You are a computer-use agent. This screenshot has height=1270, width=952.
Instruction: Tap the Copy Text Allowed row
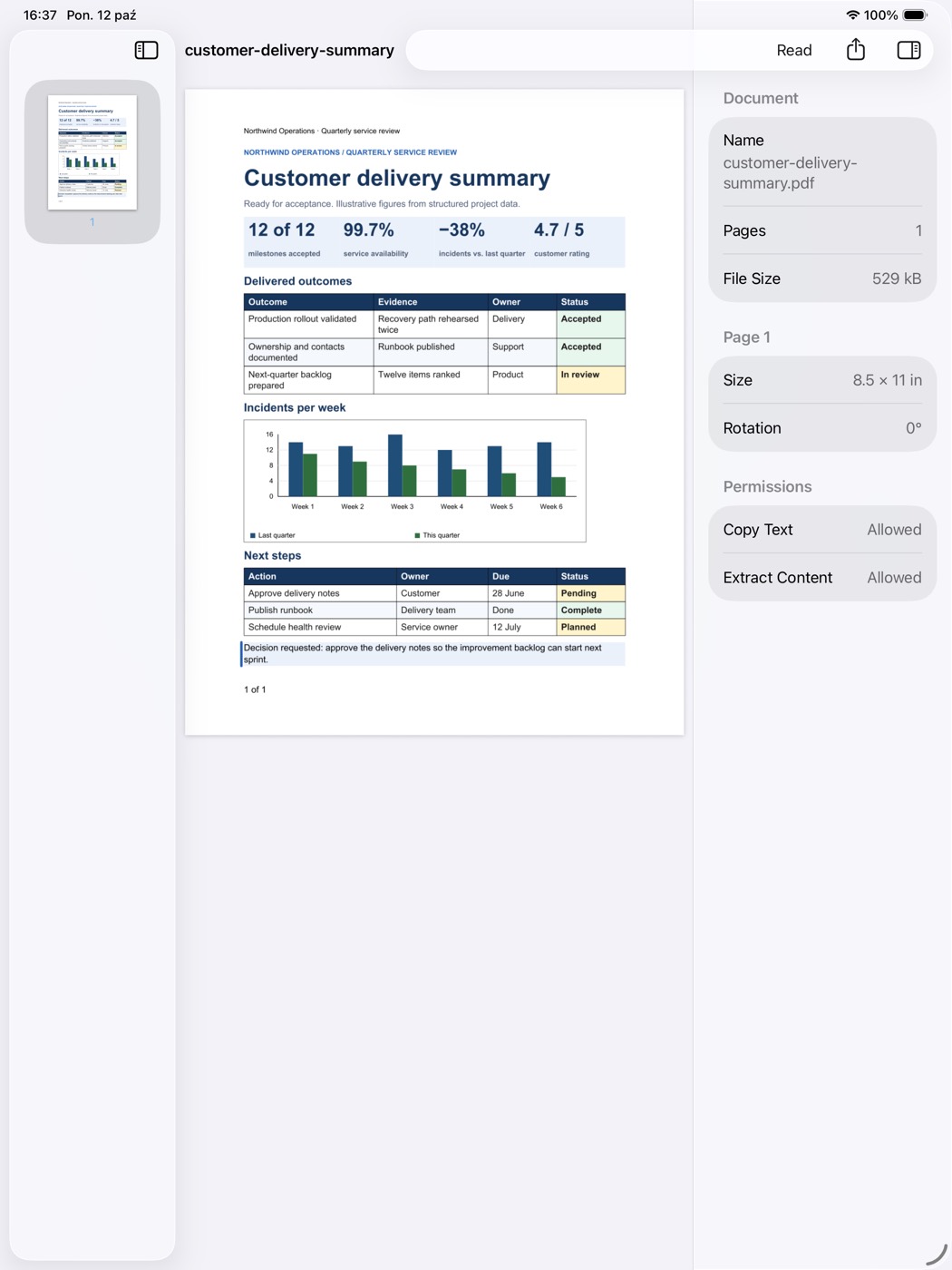(x=822, y=530)
